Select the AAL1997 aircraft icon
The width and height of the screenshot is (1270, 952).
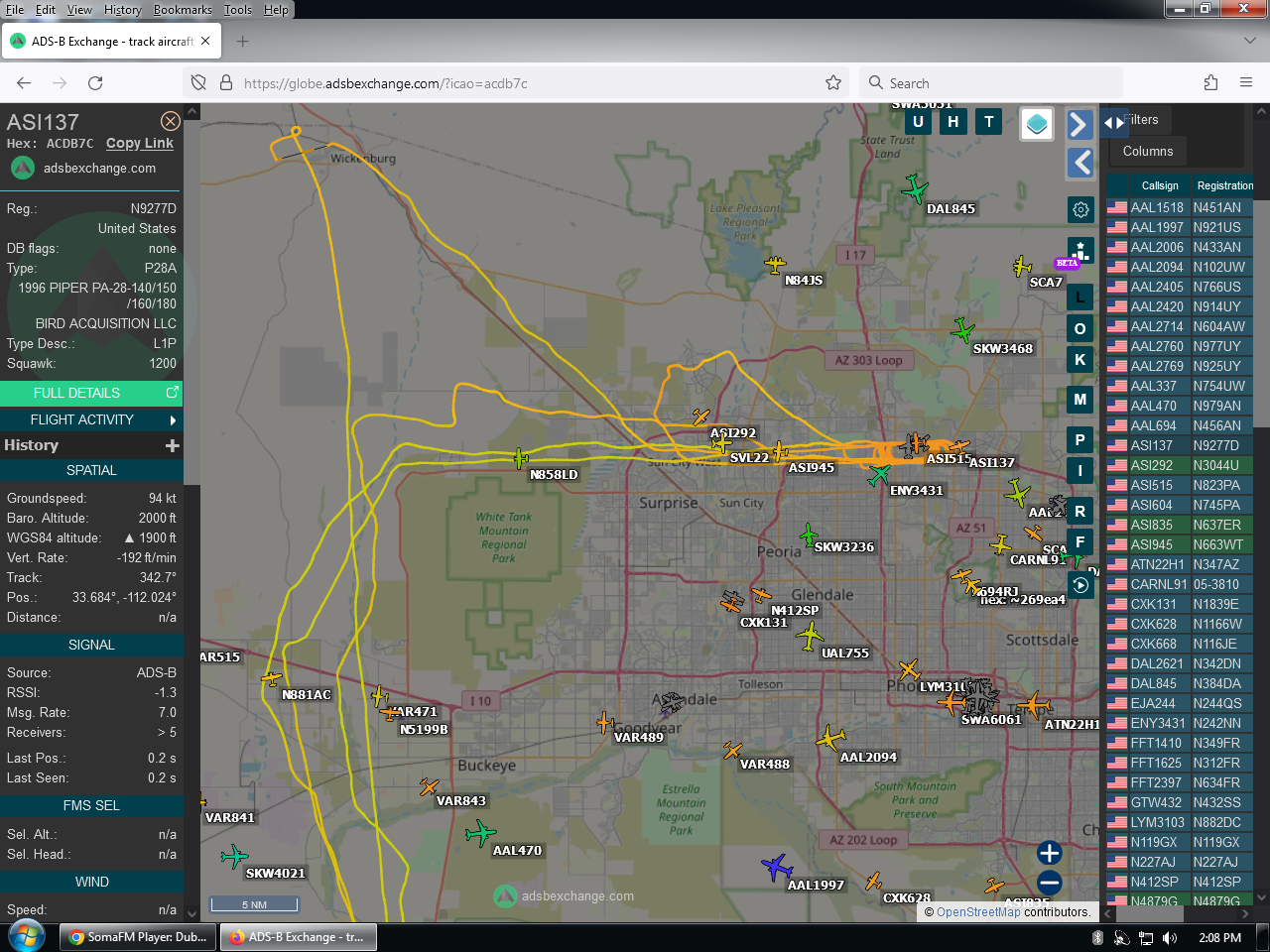pyautogui.click(x=776, y=868)
